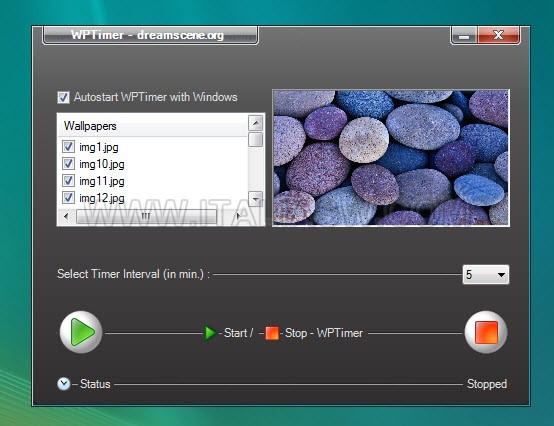Screen dimensions: 554x426
Task: Click the horizontal scrollbar thumb in Wallpapers list
Action: pos(146,216)
